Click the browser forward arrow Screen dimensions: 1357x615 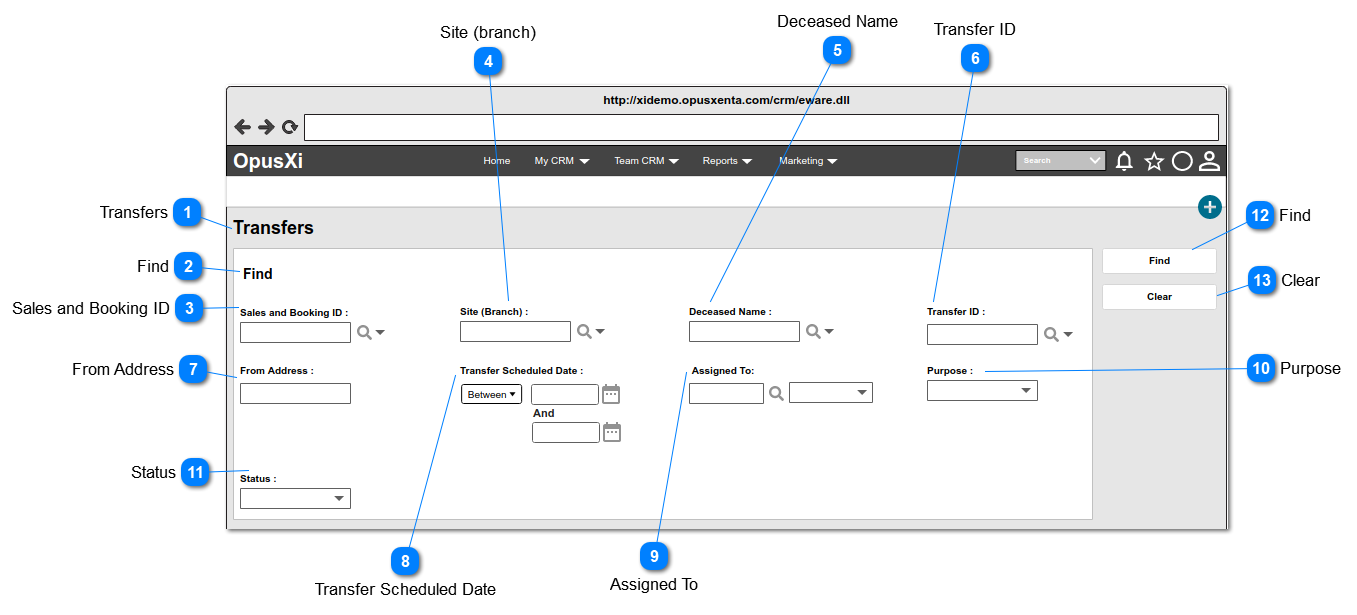click(266, 127)
